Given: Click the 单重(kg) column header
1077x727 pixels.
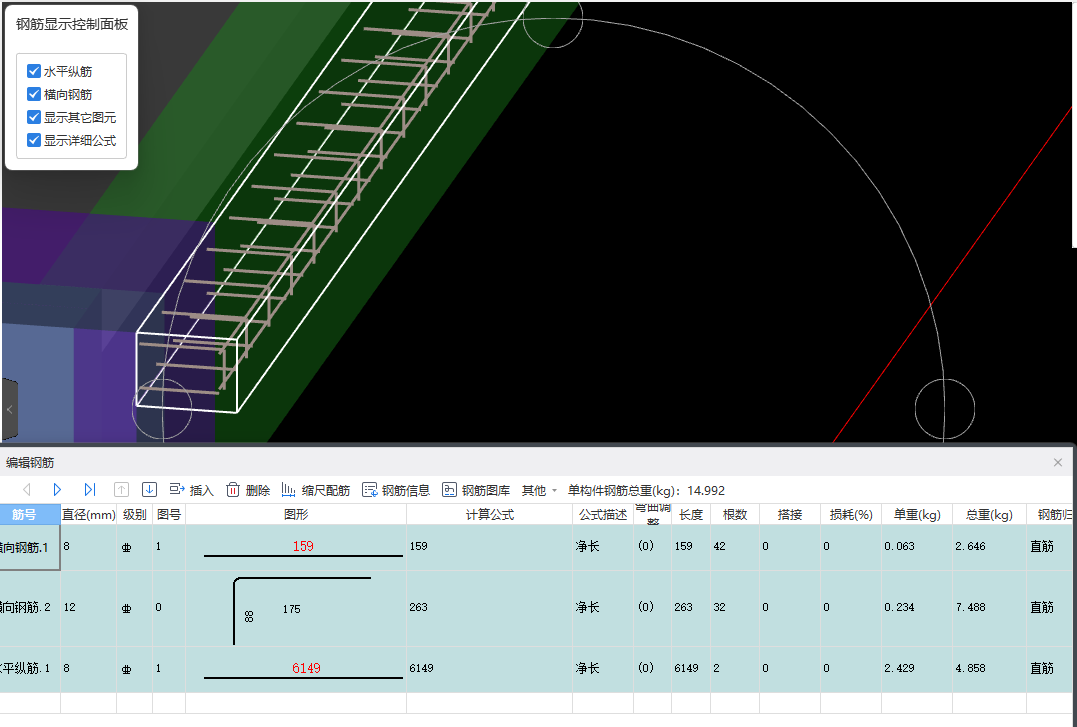Looking at the screenshot, I should [917, 514].
